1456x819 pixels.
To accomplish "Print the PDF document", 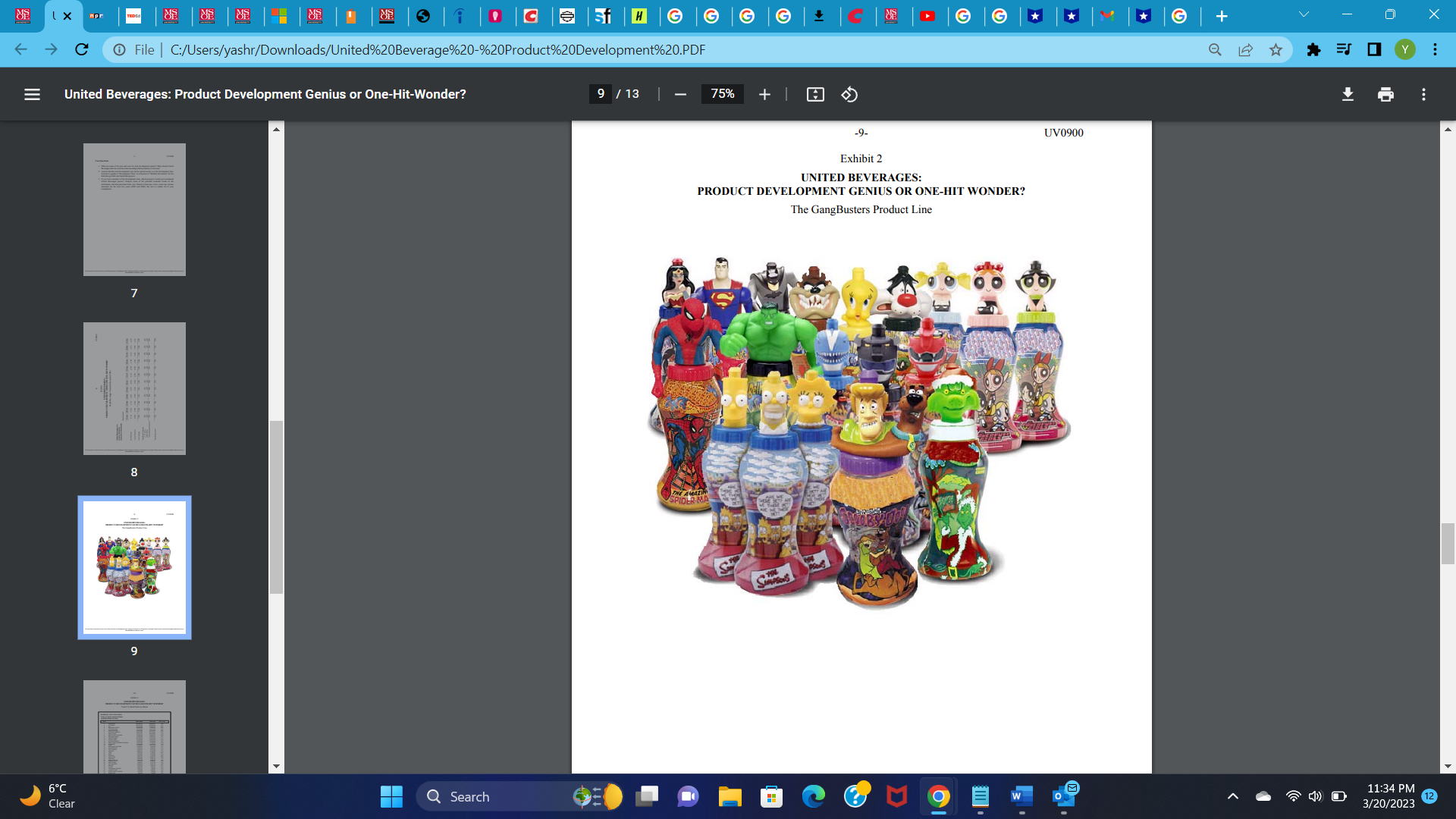I will 1385,94.
